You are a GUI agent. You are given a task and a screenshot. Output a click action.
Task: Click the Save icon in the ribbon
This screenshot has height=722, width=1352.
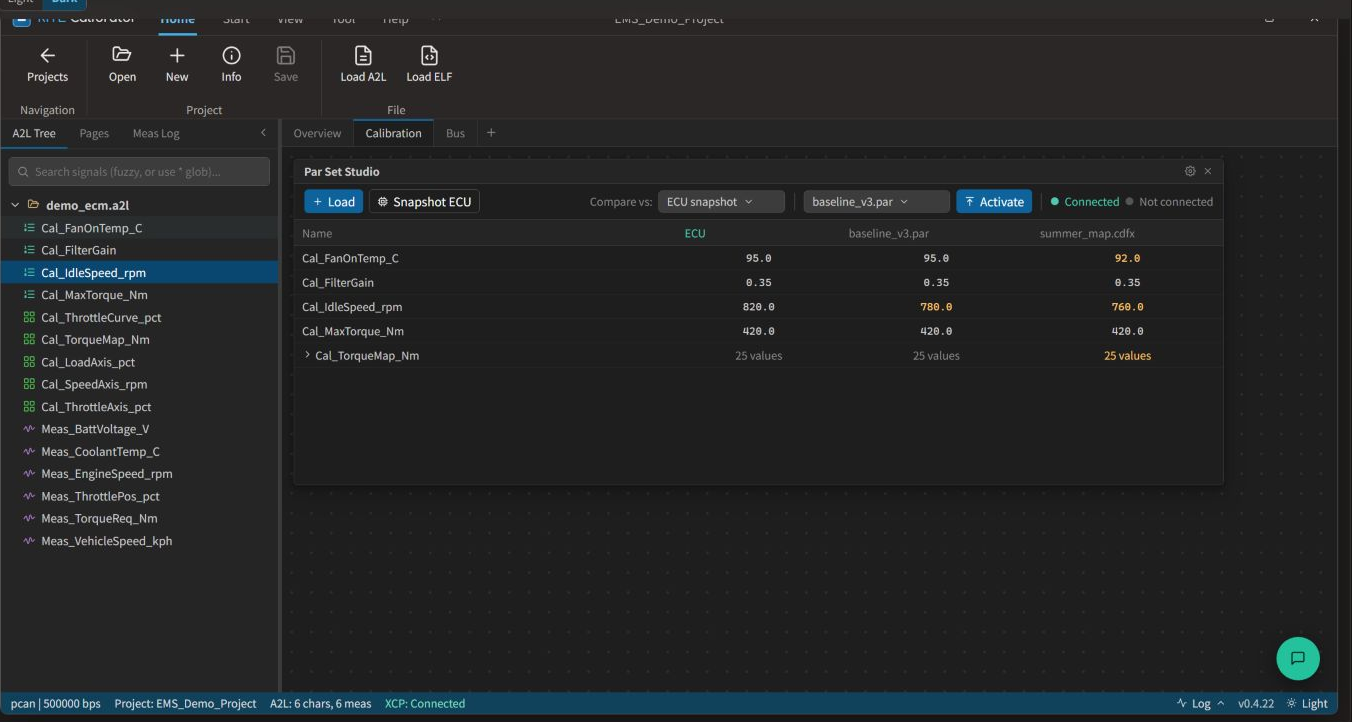pos(286,65)
